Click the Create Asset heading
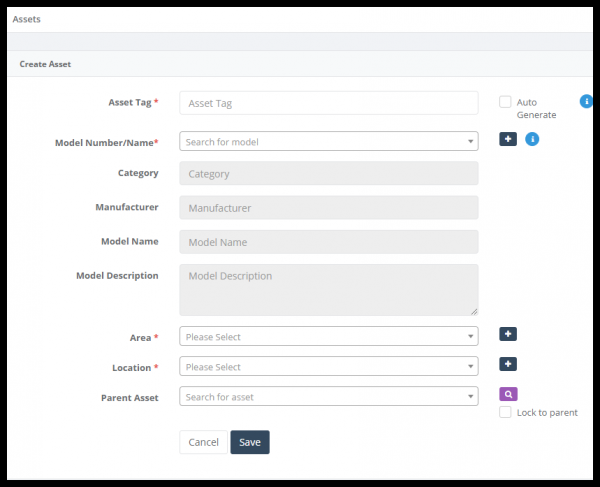Image resolution: width=600 pixels, height=487 pixels. 45,64
